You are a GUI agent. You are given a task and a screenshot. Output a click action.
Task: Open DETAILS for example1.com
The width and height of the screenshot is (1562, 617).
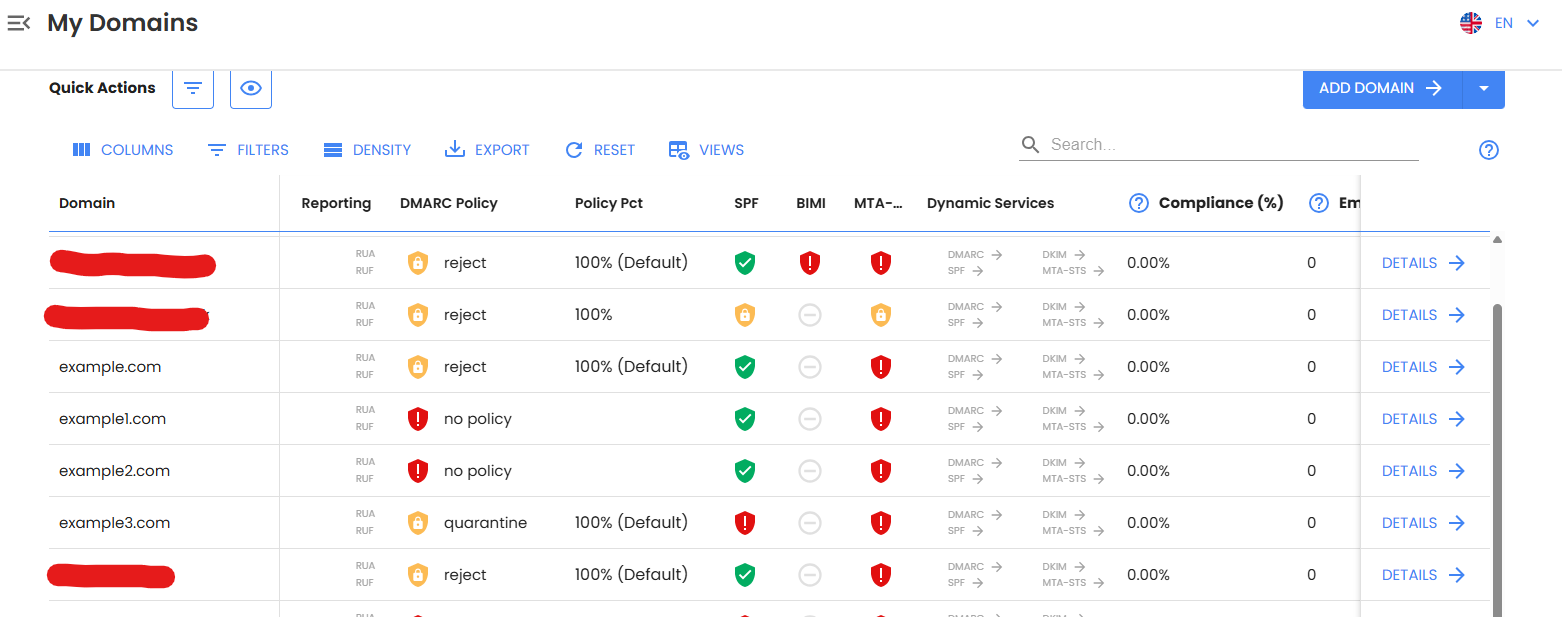coord(1423,419)
